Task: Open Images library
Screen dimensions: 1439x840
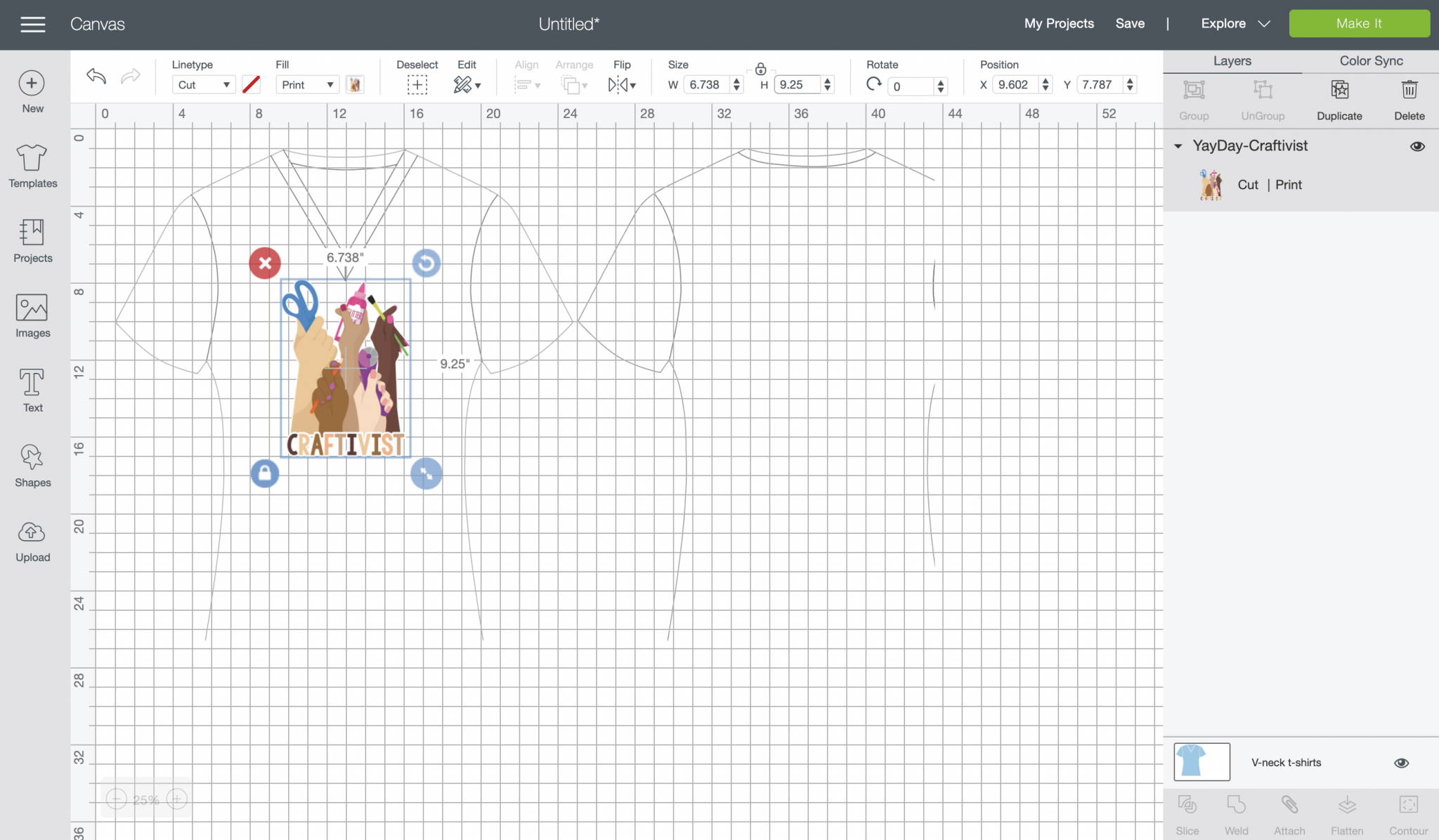Action: pos(32,316)
